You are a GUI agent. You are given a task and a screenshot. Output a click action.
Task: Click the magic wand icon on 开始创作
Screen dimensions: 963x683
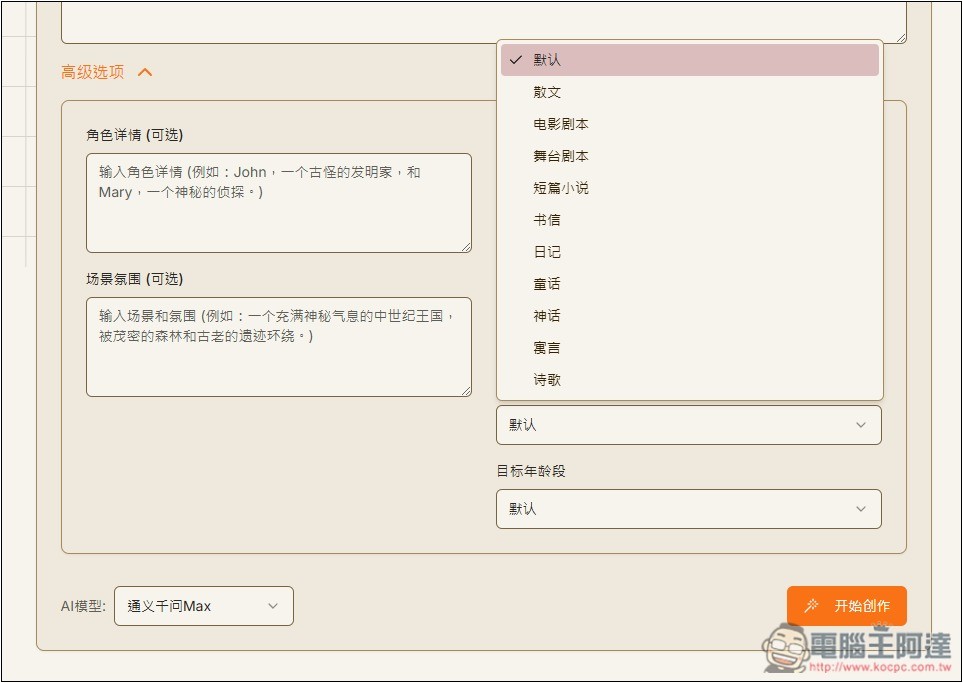pos(811,606)
